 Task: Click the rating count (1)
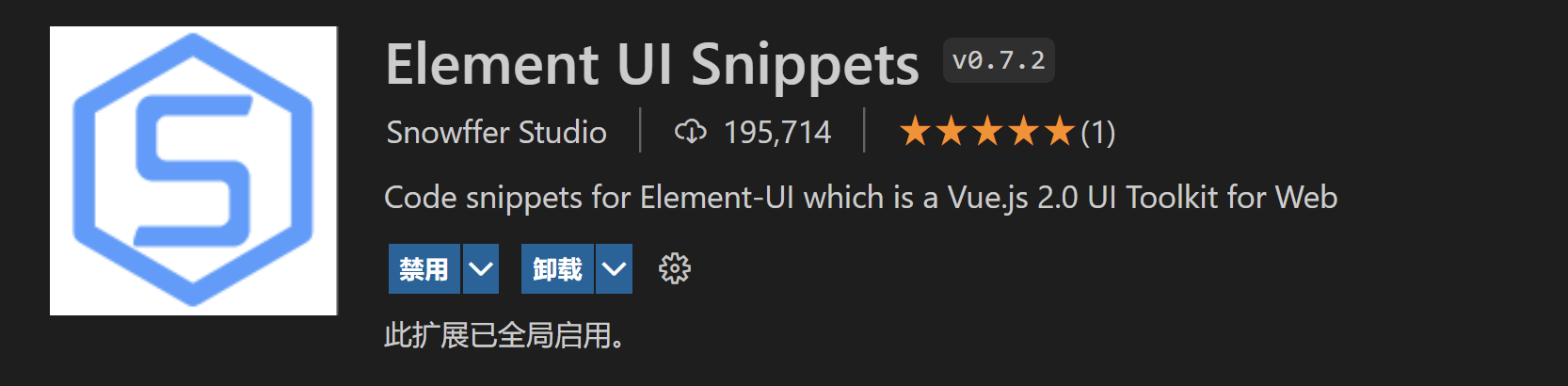[1097, 132]
